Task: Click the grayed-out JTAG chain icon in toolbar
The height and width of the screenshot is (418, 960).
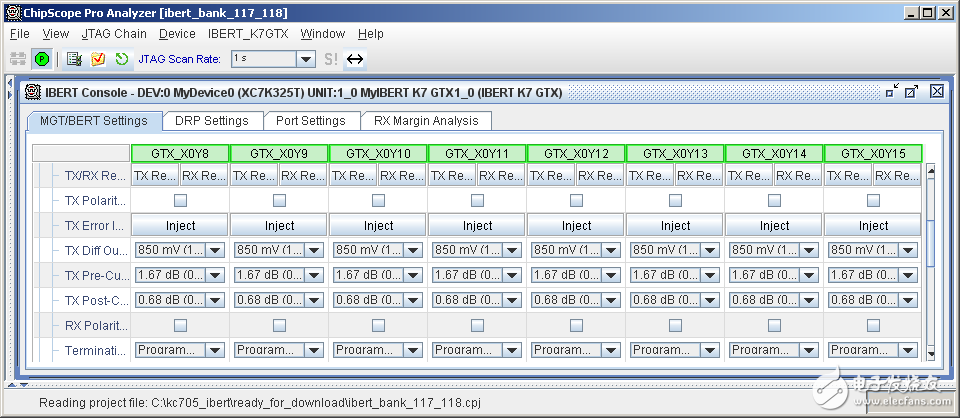Action: 17,59
